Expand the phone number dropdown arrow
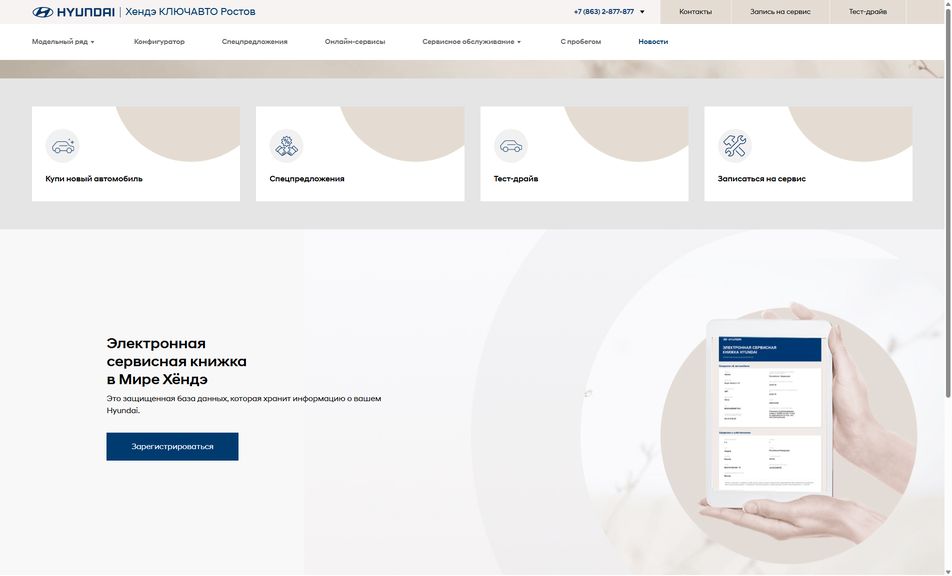The width and height of the screenshot is (952, 576). [x=642, y=12]
